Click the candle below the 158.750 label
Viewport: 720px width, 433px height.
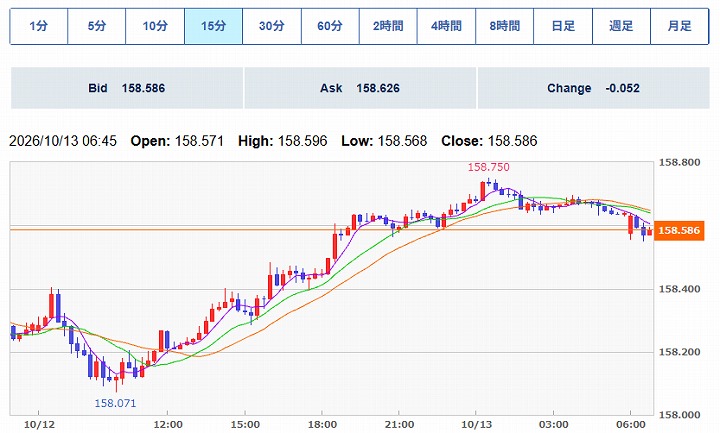click(x=489, y=183)
